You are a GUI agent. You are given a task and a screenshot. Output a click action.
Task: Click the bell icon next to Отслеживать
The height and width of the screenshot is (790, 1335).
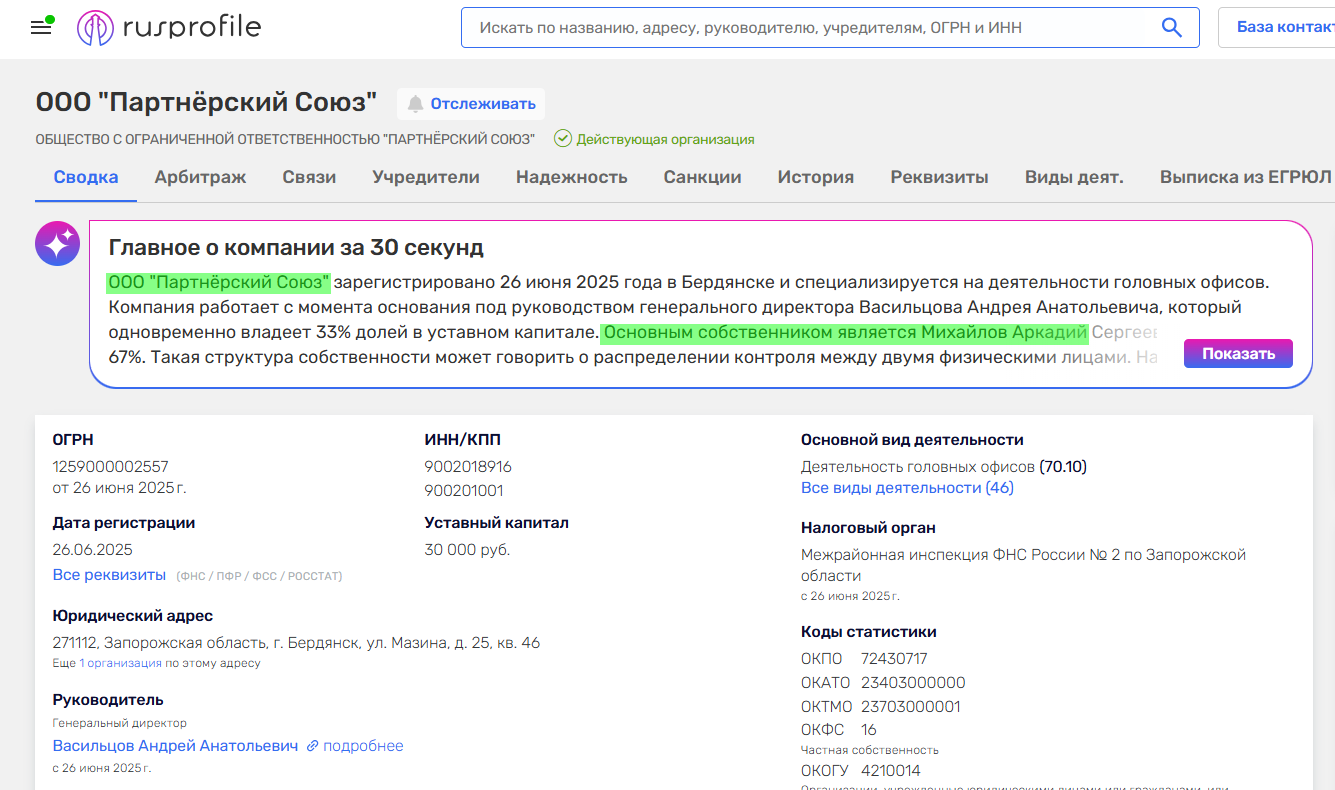[x=415, y=104]
